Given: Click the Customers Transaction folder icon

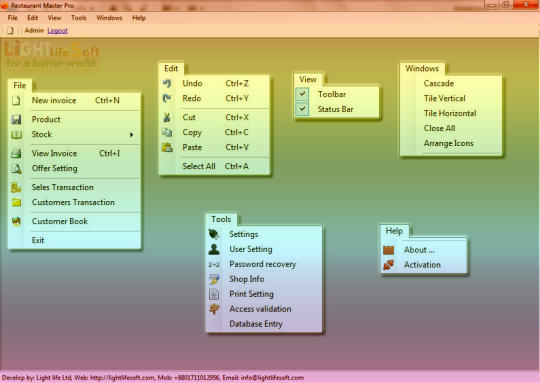Looking at the screenshot, I should (16, 203).
